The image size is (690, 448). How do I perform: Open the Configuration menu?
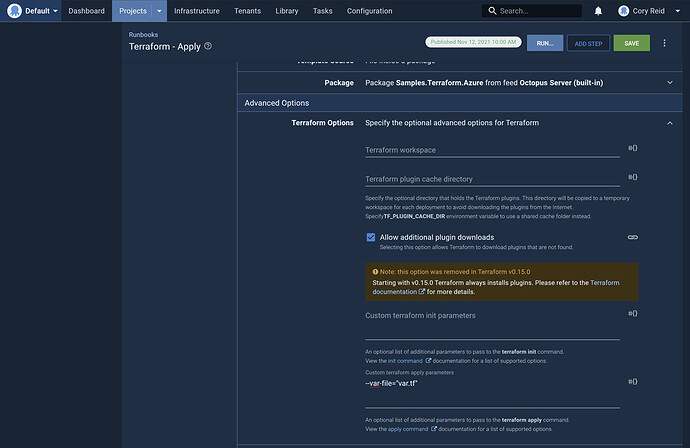tap(369, 11)
